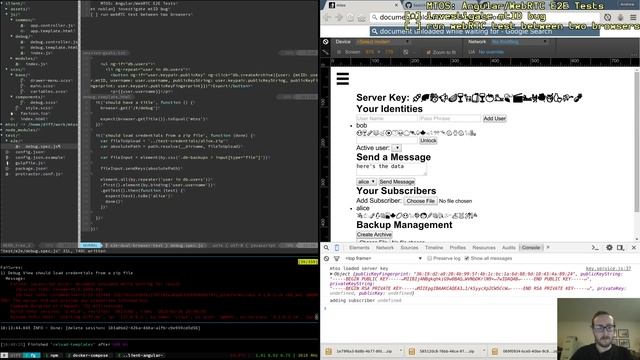Click the Create Archive button
Viewport: 640px width, 360px height.
[x=374, y=235]
